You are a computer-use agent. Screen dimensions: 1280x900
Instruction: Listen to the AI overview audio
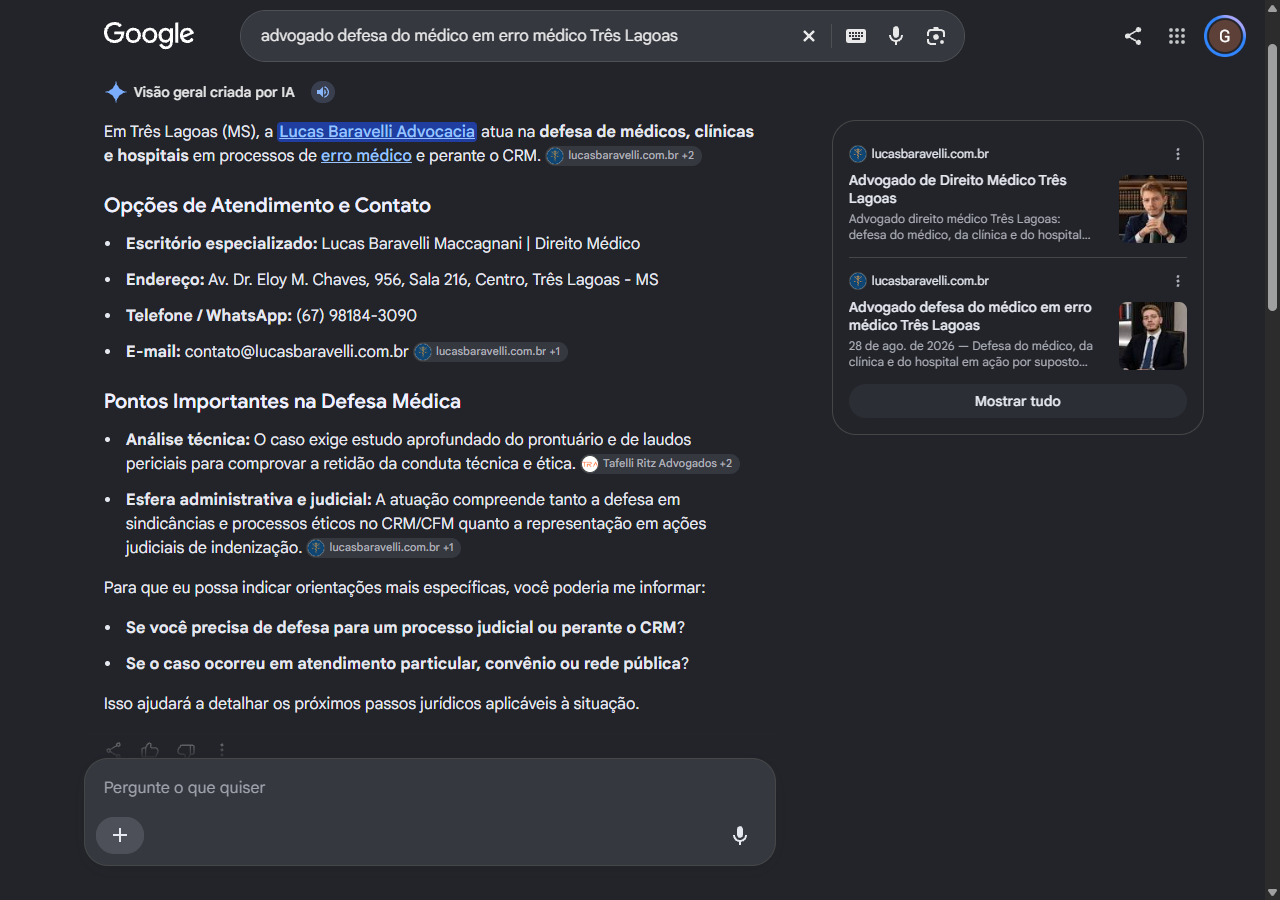322,92
